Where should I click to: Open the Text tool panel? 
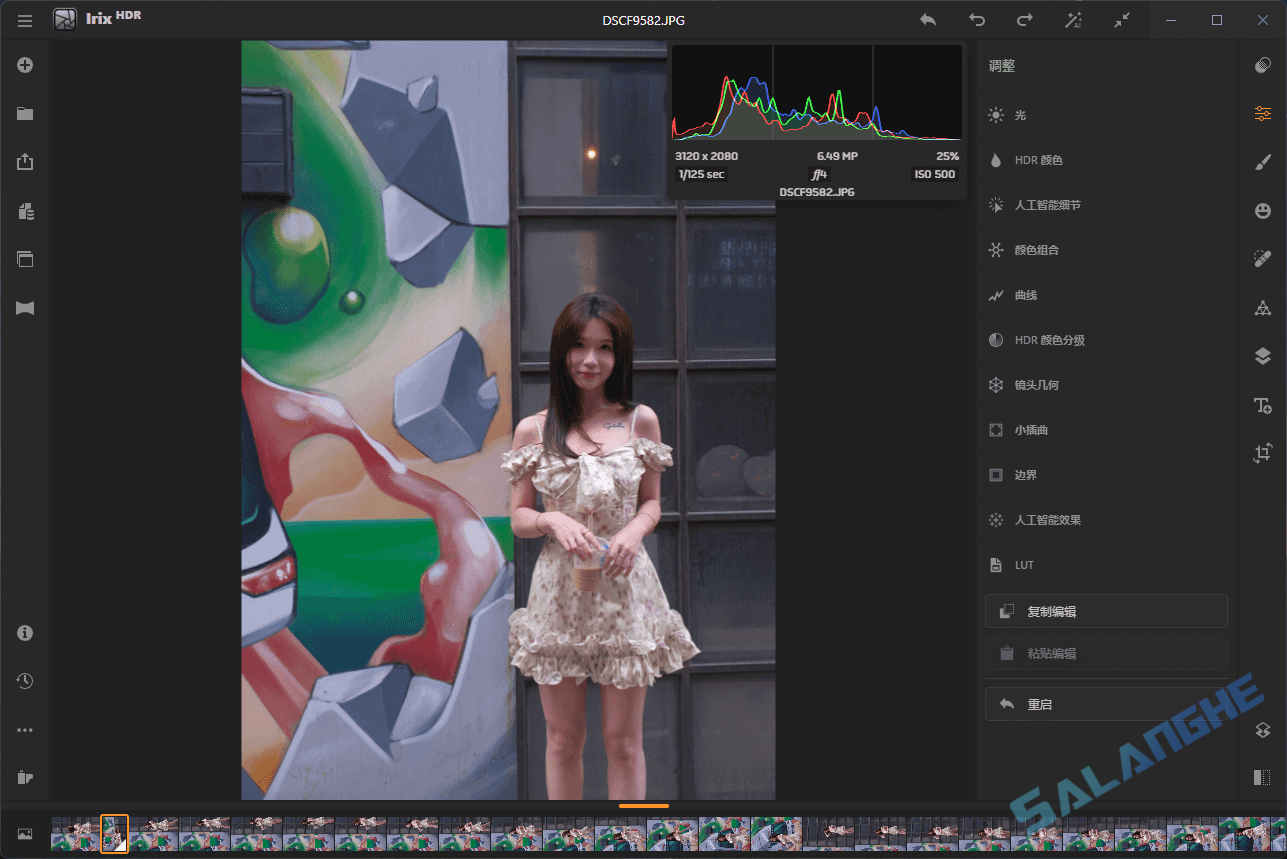click(1261, 405)
